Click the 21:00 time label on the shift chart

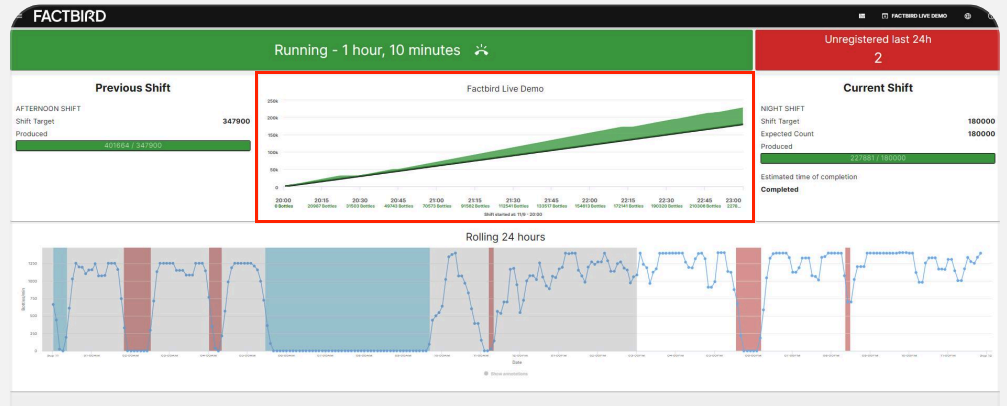437,200
